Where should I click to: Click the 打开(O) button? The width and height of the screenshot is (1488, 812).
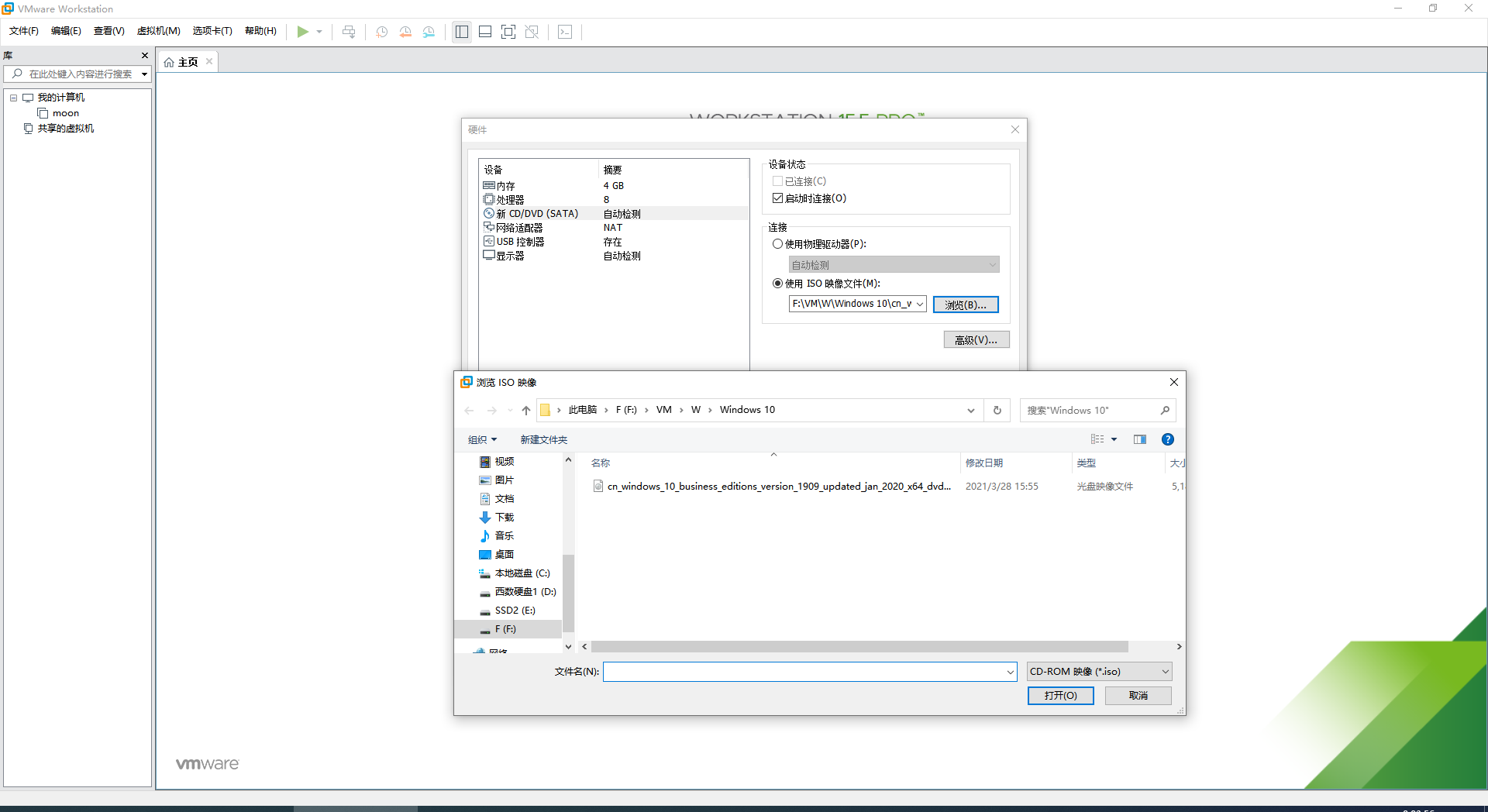click(x=1060, y=696)
